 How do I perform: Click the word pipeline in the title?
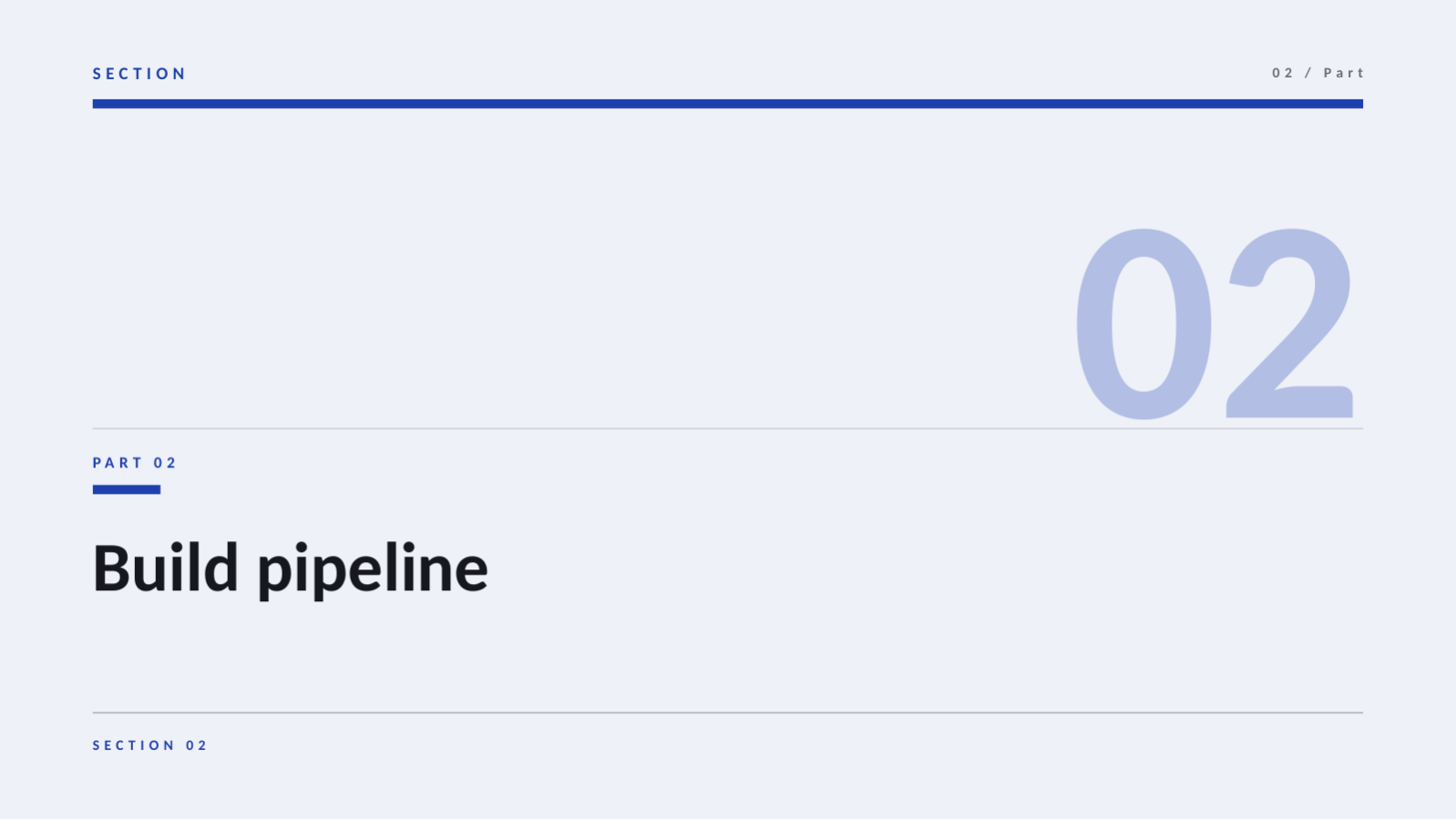(x=373, y=571)
